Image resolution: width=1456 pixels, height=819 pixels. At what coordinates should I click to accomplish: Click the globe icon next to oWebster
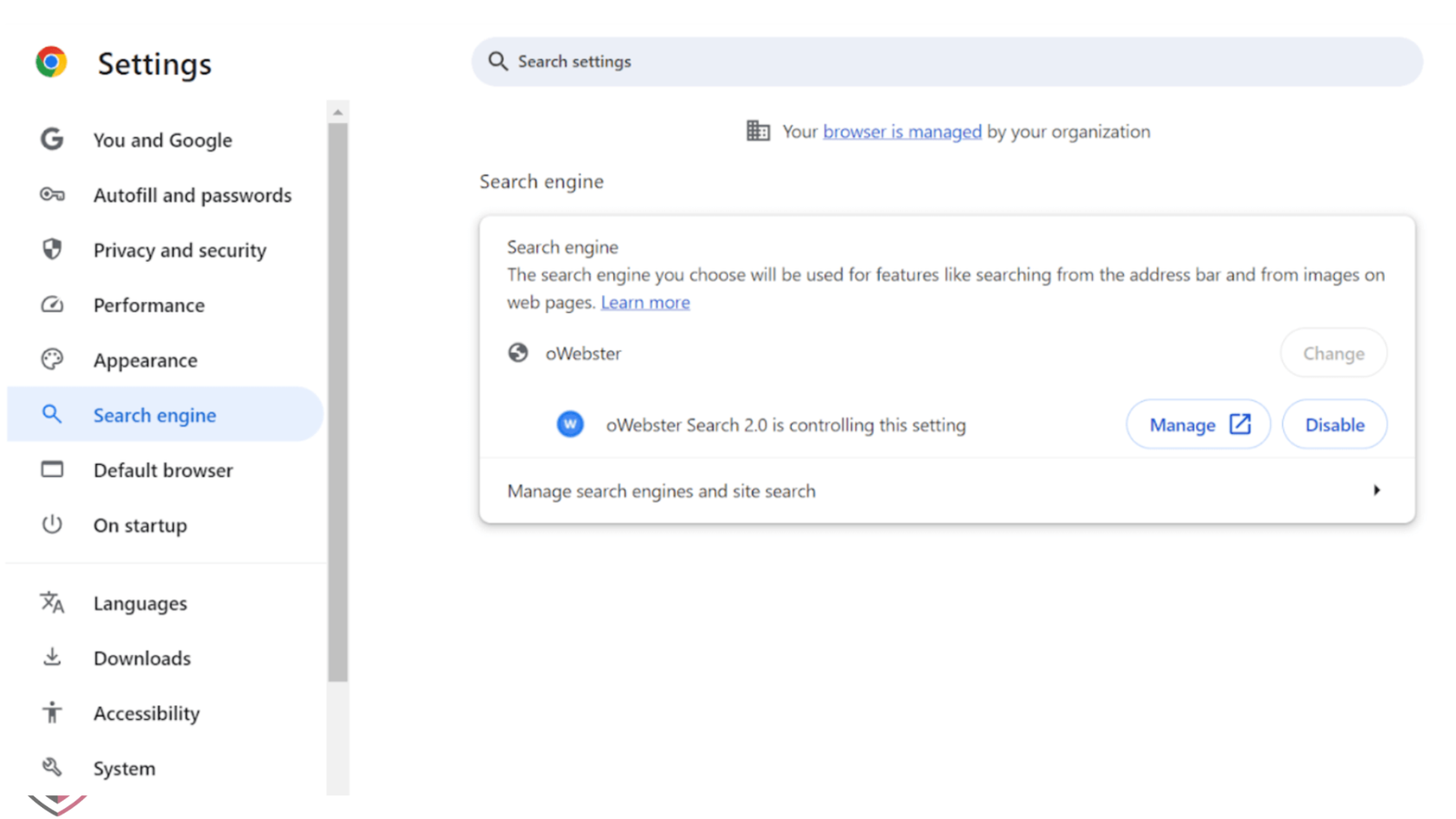[x=518, y=353]
